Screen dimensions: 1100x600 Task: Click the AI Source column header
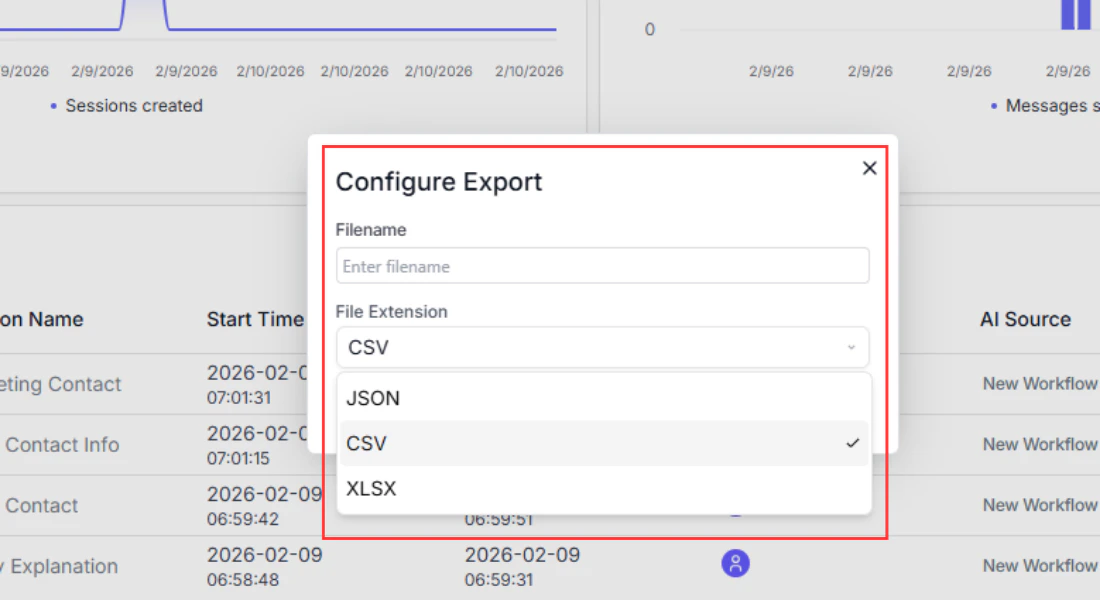(1025, 319)
